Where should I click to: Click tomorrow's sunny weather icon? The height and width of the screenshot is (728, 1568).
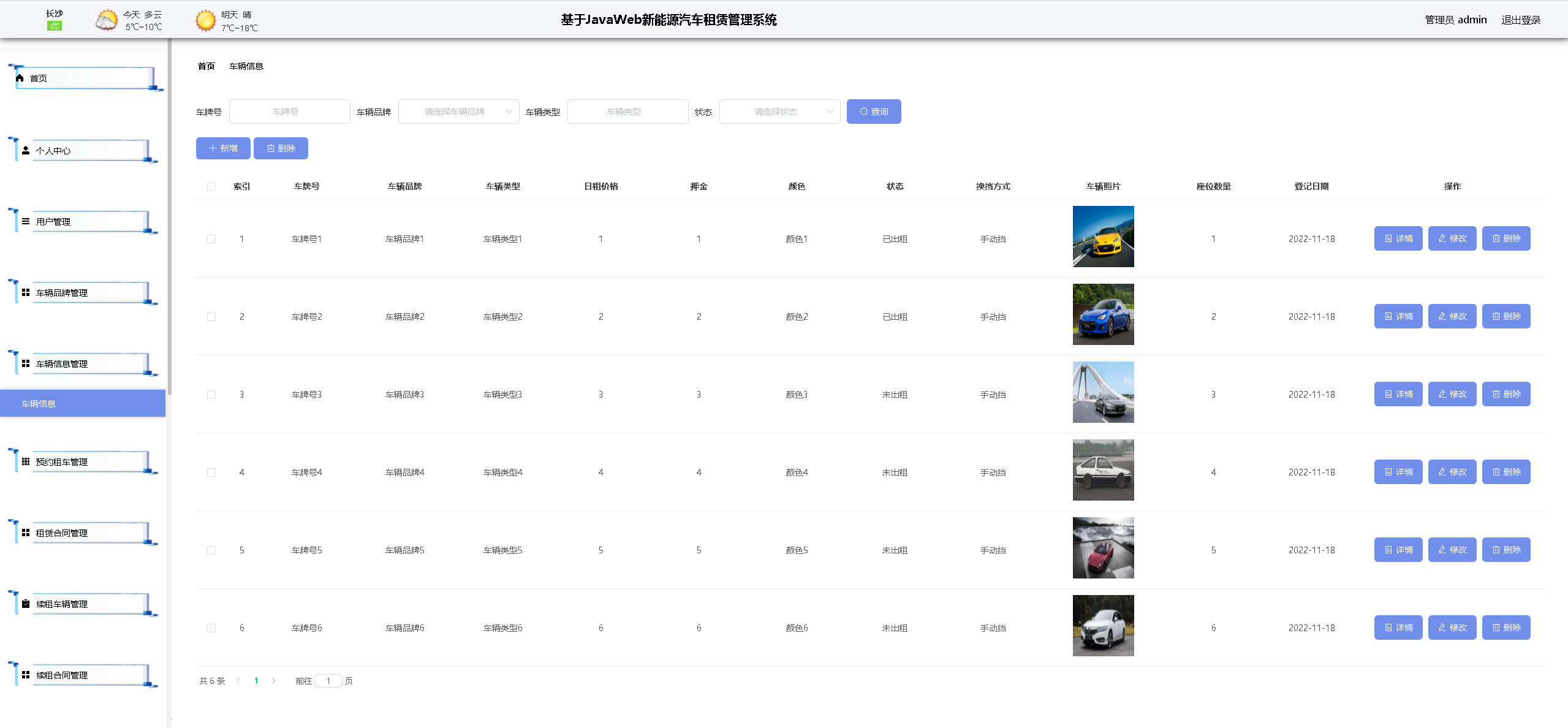[x=205, y=20]
